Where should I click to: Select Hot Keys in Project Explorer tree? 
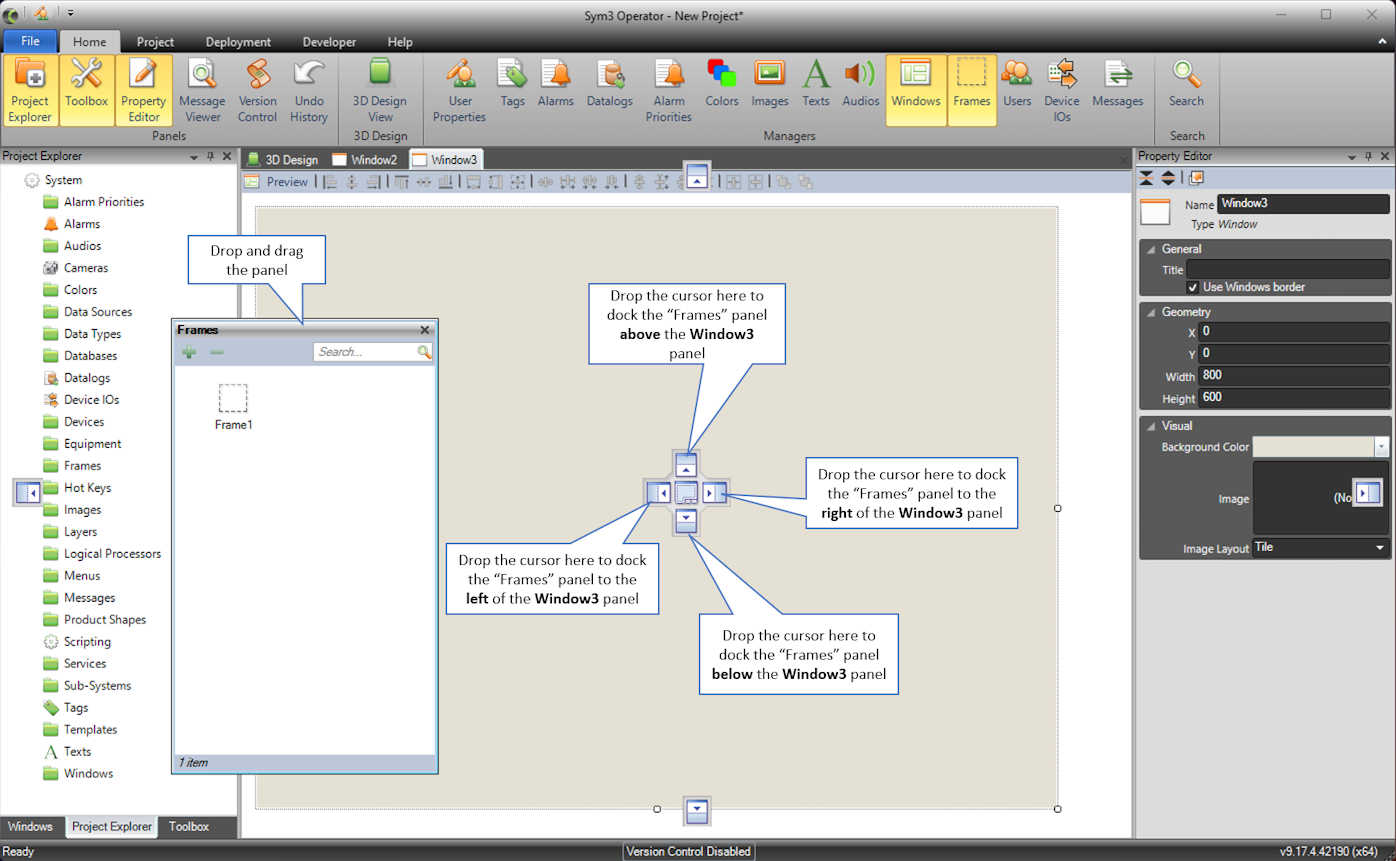(x=87, y=488)
